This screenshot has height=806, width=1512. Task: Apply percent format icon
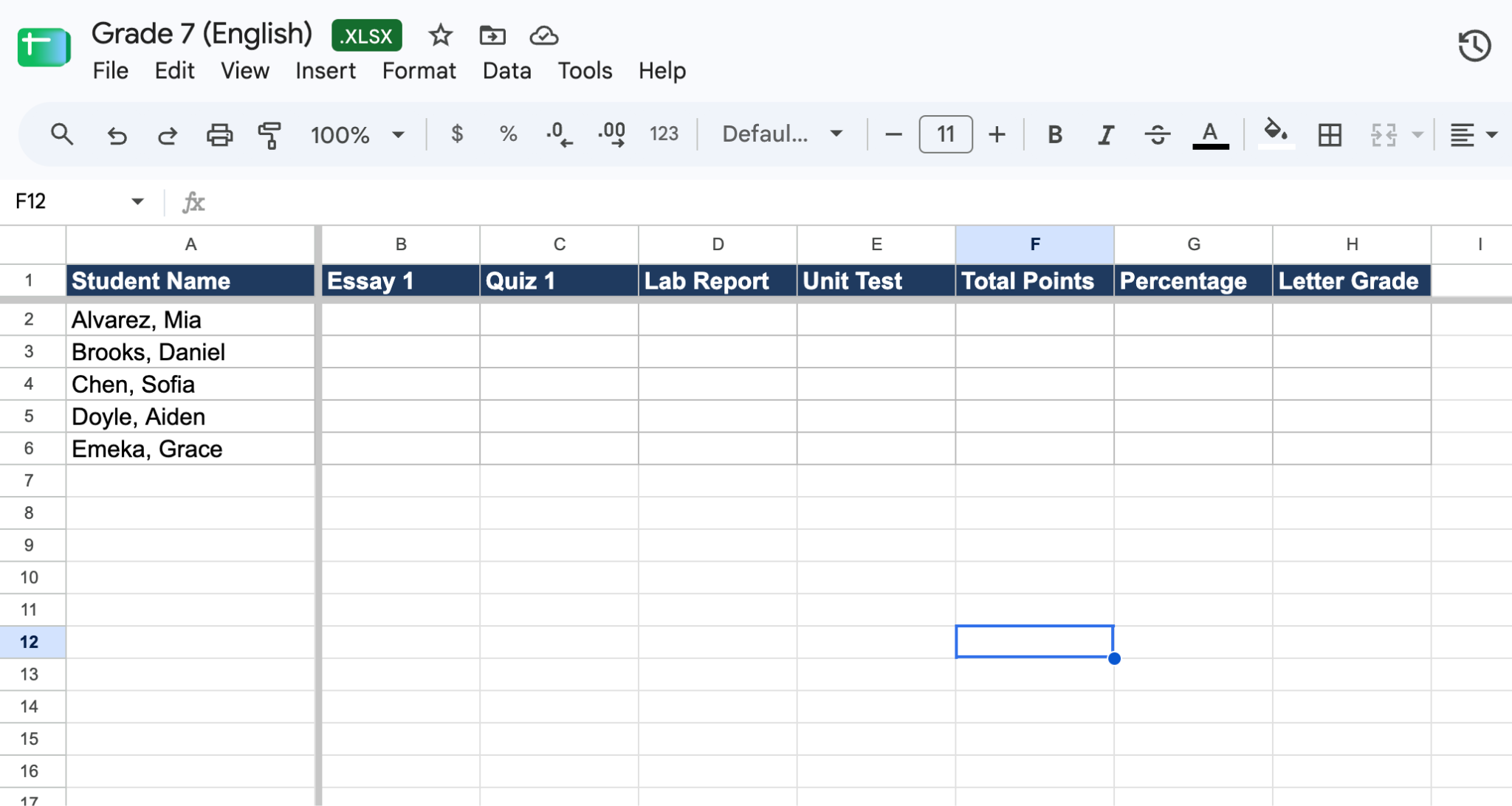tap(508, 134)
